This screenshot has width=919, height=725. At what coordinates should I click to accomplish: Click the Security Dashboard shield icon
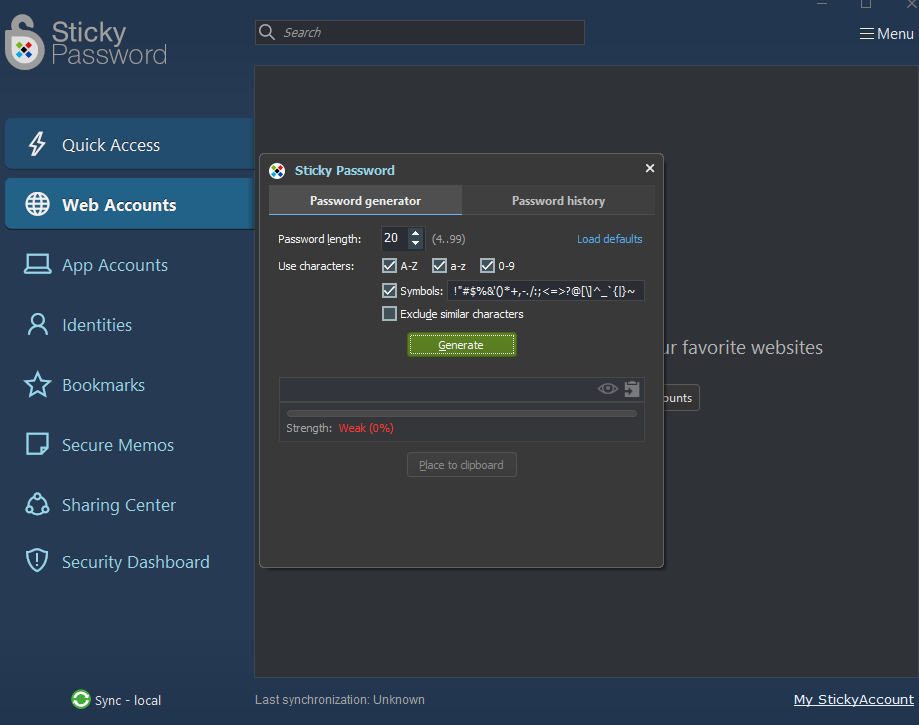(x=37, y=560)
